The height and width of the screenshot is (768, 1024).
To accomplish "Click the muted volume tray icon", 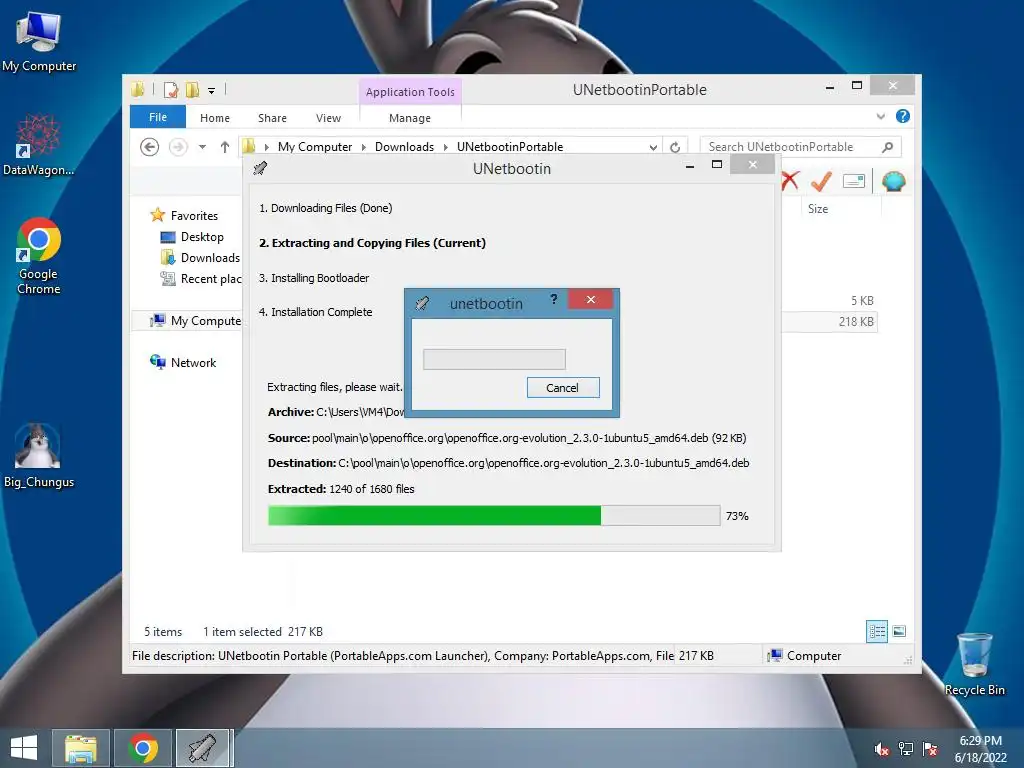I will (881, 749).
